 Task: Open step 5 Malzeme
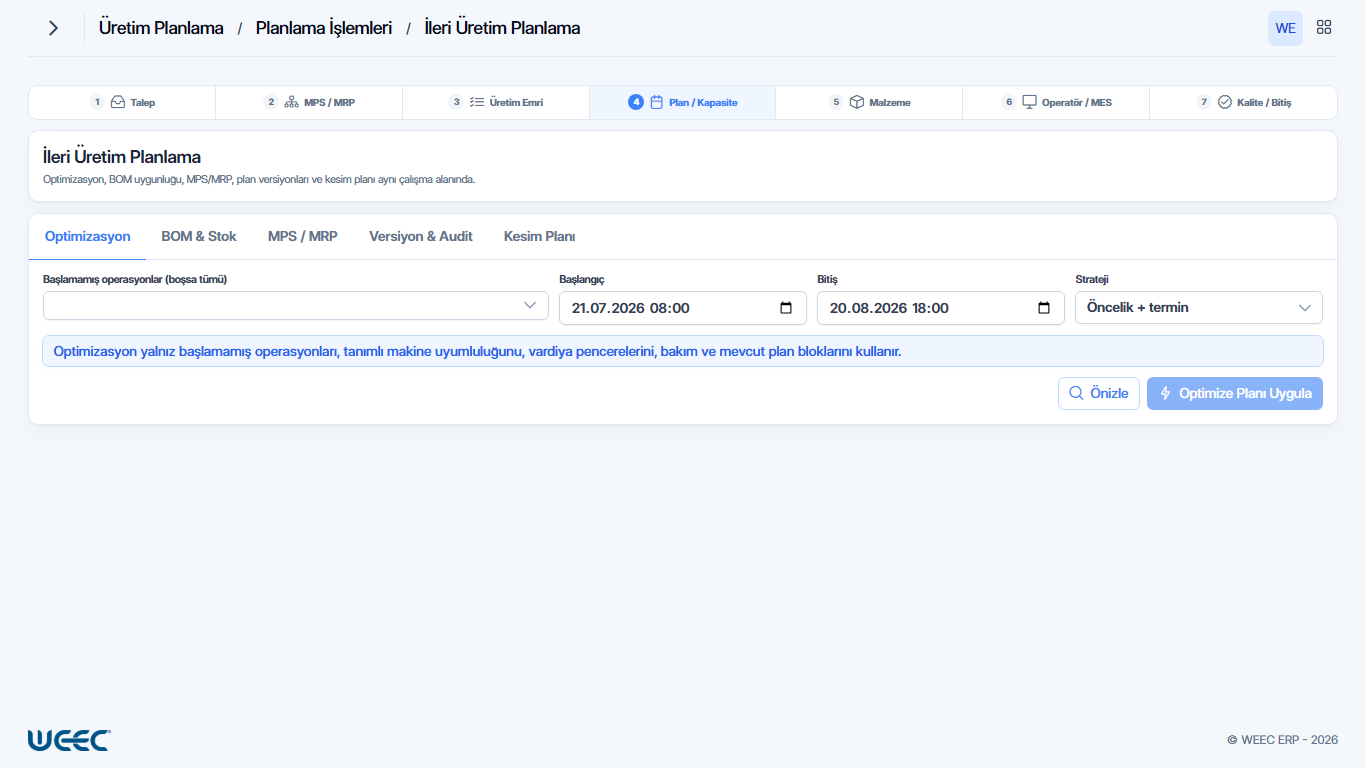869,102
